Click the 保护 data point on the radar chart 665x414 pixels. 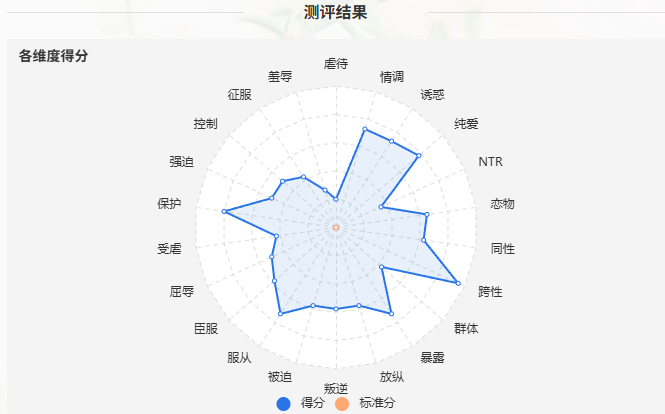[x=224, y=211]
